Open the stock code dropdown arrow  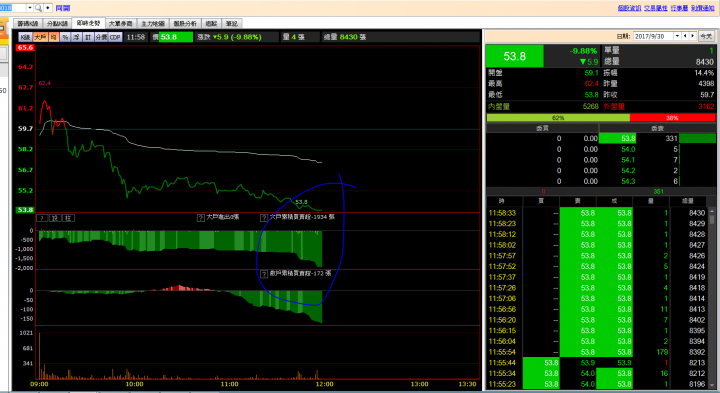[x=30, y=8]
